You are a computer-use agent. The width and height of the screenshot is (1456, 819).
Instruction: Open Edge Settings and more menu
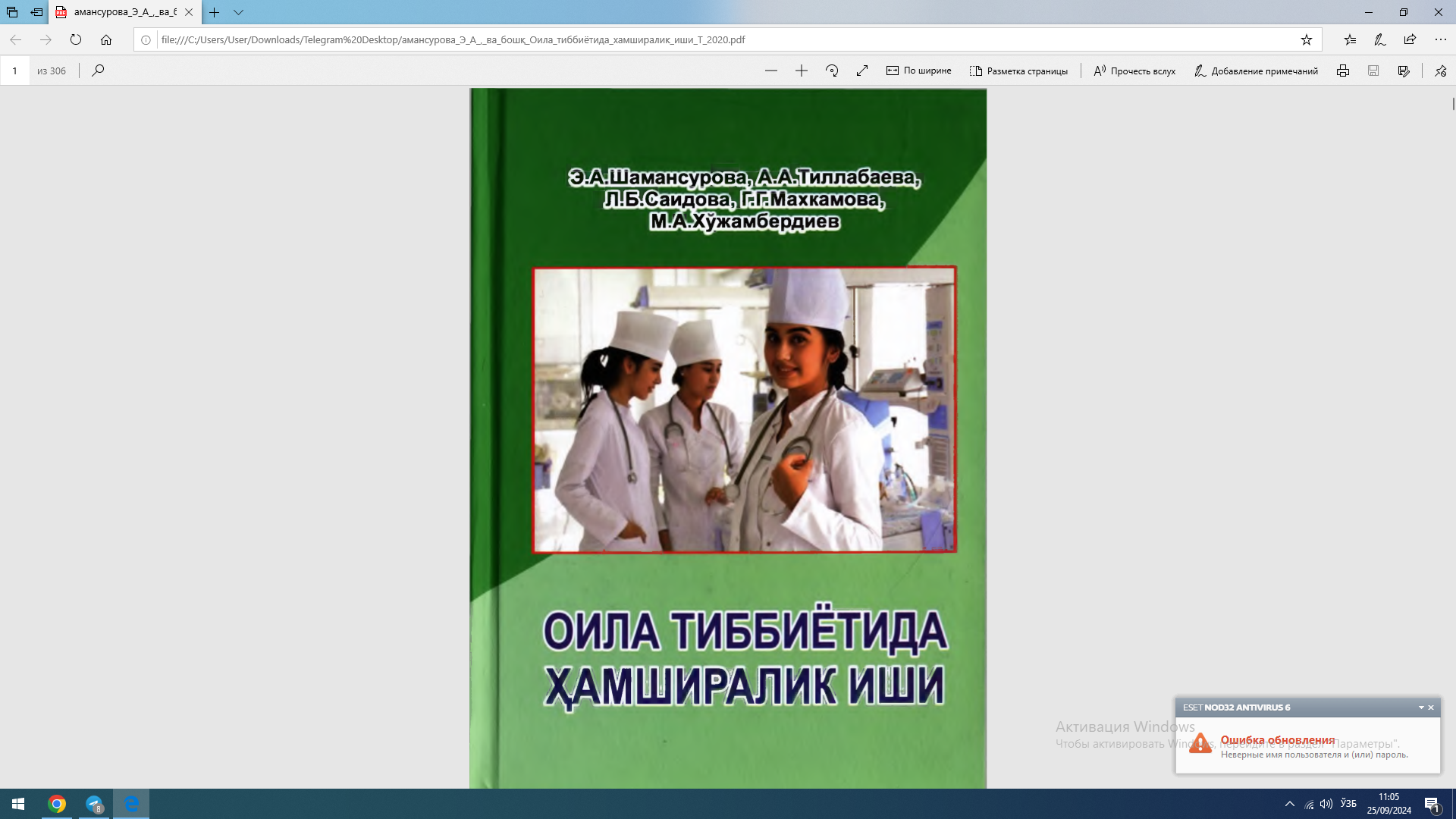click(1441, 39)
